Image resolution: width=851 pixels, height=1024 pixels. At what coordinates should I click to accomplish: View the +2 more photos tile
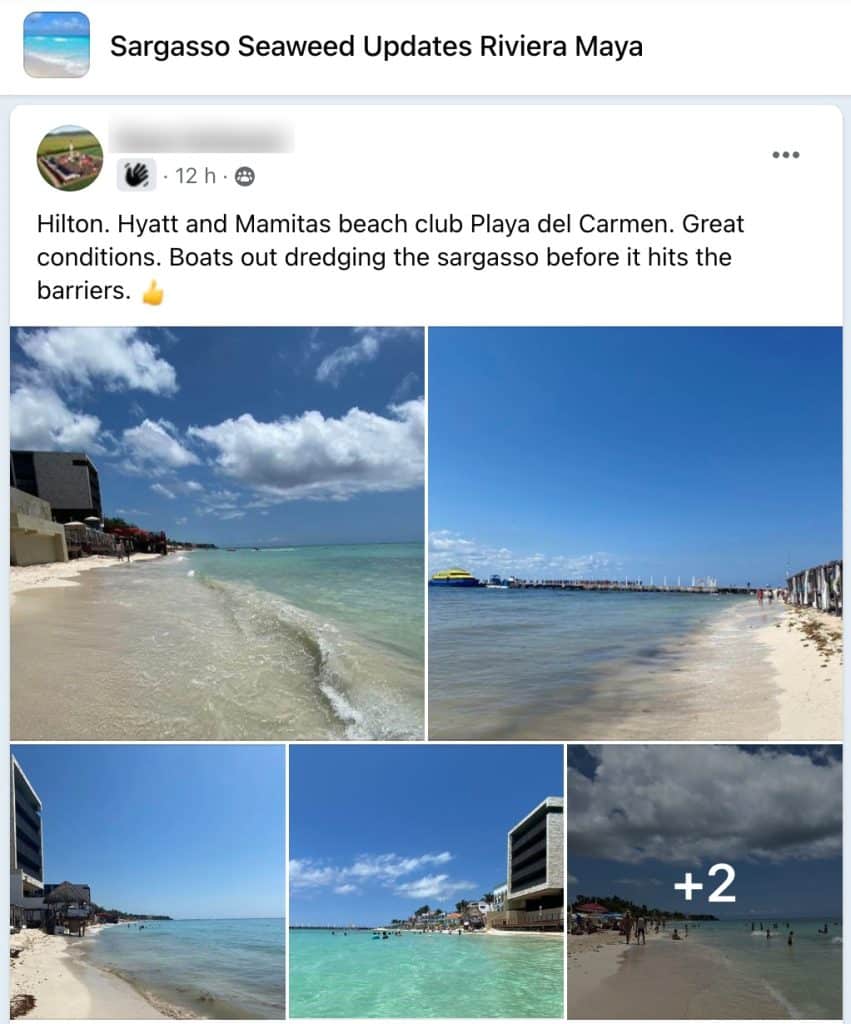[x=705, y=882]
